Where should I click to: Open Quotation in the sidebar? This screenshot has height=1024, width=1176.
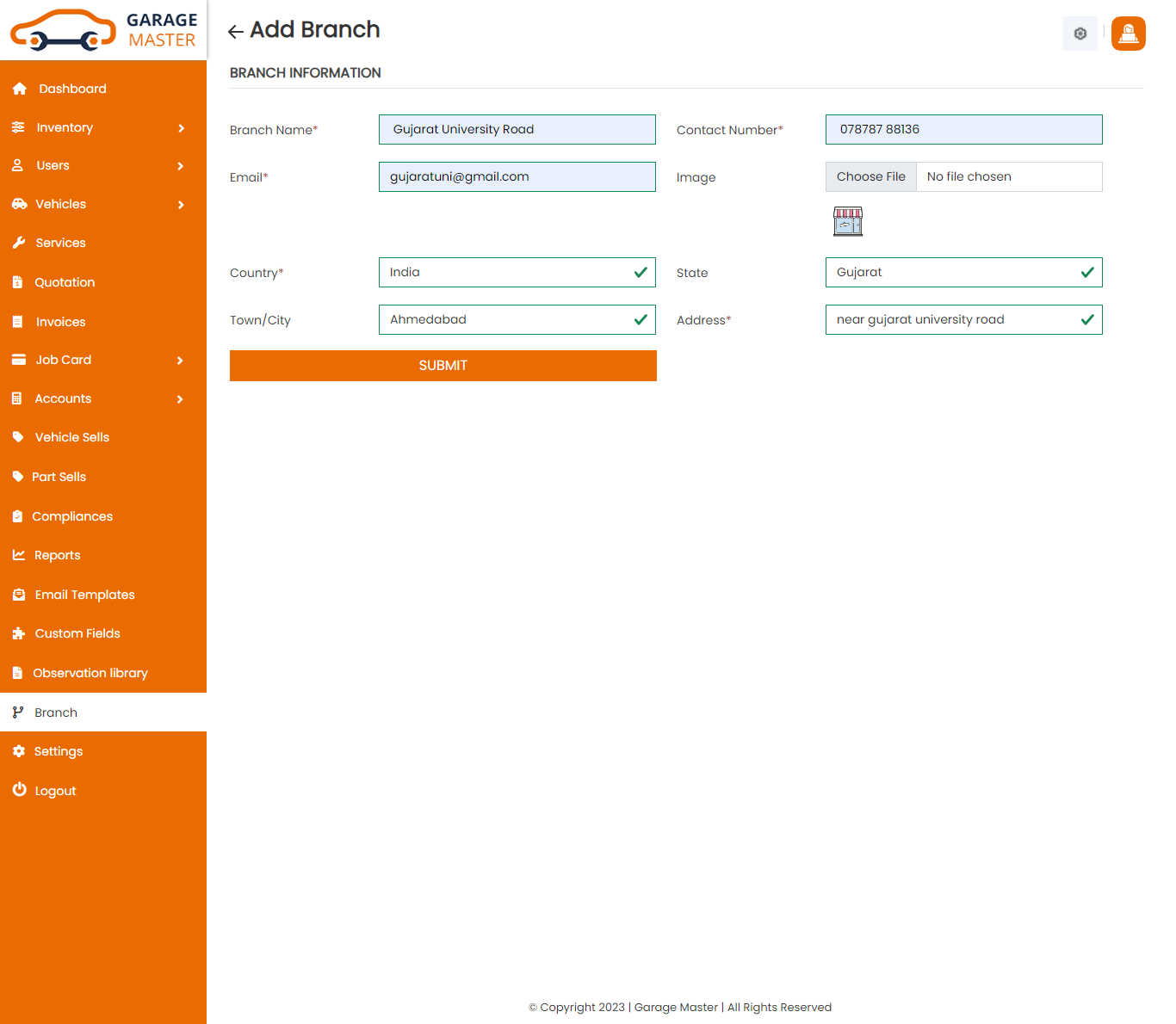pos(65,282)
